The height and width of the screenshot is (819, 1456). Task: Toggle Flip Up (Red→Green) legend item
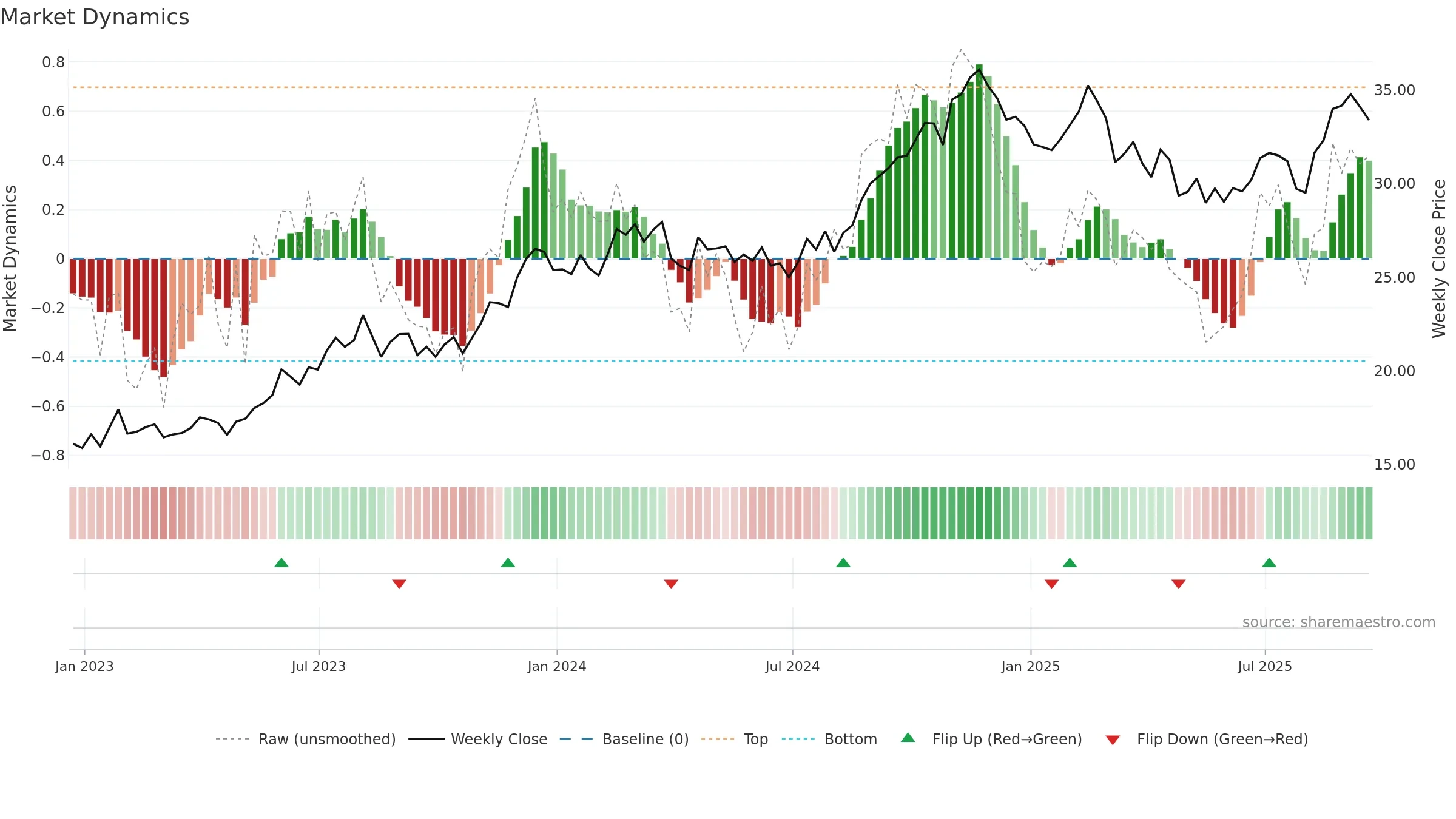point(991,739)
